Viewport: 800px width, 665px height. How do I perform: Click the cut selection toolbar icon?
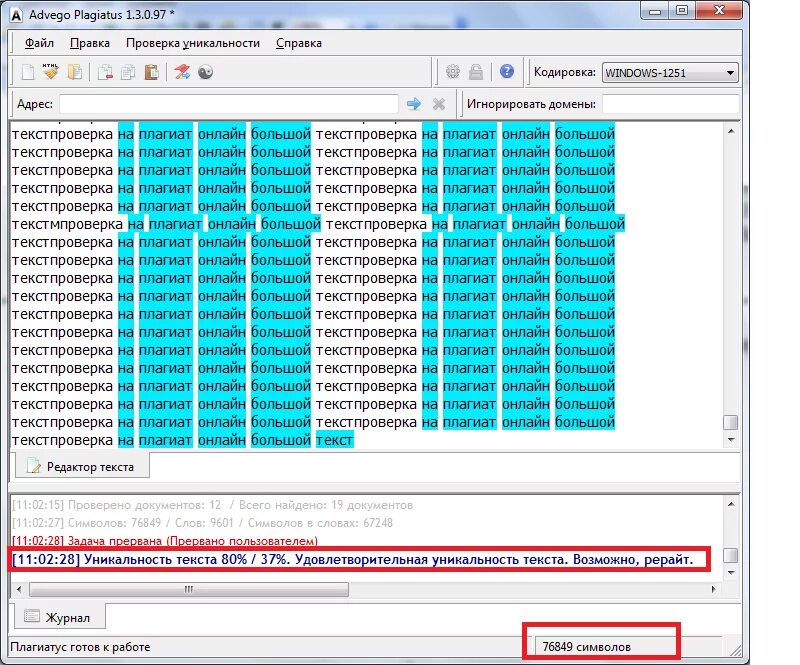tap(105, 72)
